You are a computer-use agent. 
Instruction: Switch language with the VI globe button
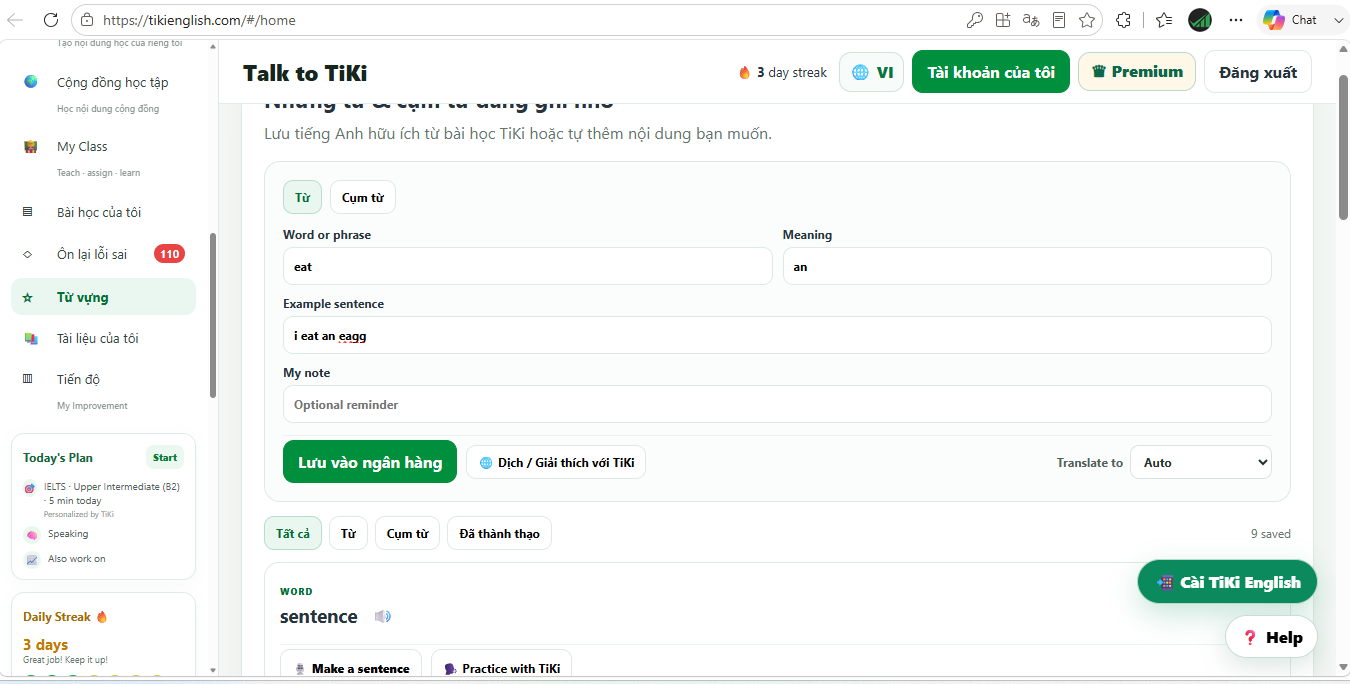point(871,72)
